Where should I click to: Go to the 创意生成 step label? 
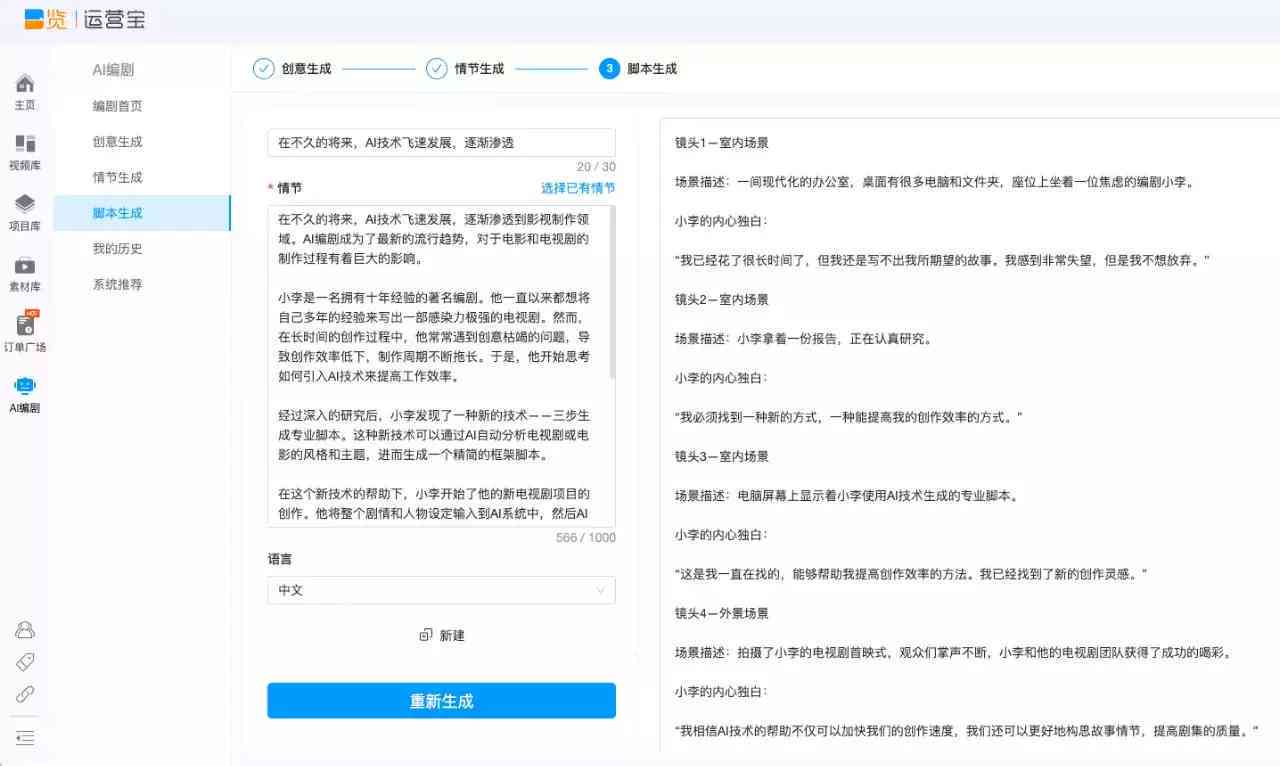pos(306,69)
